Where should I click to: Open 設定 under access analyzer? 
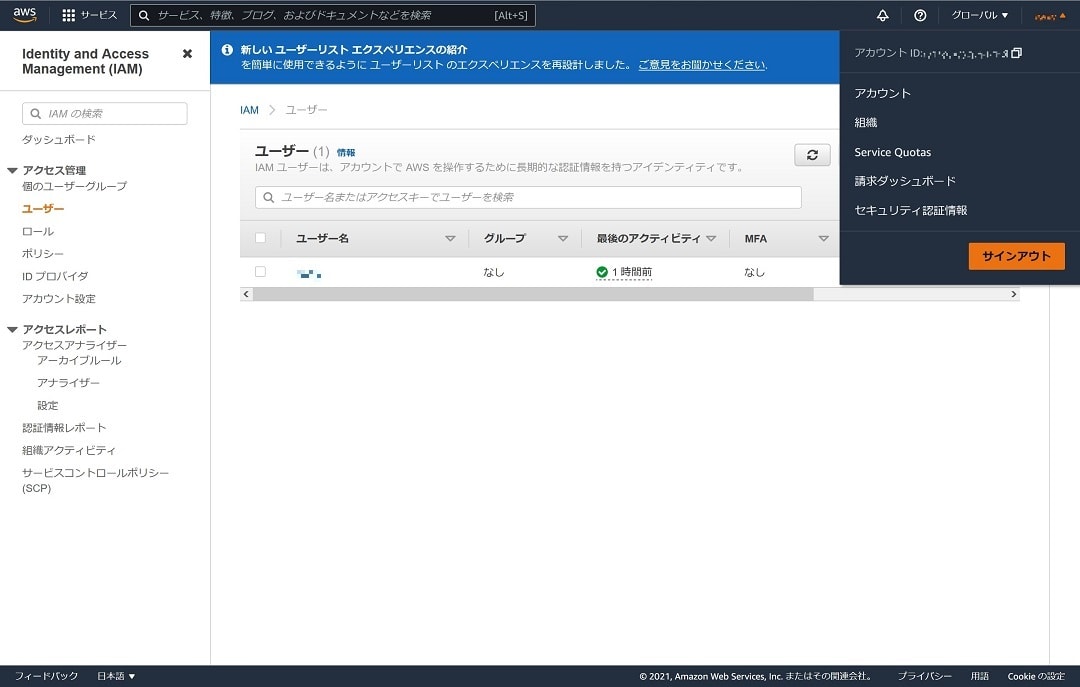pos(48,405)
